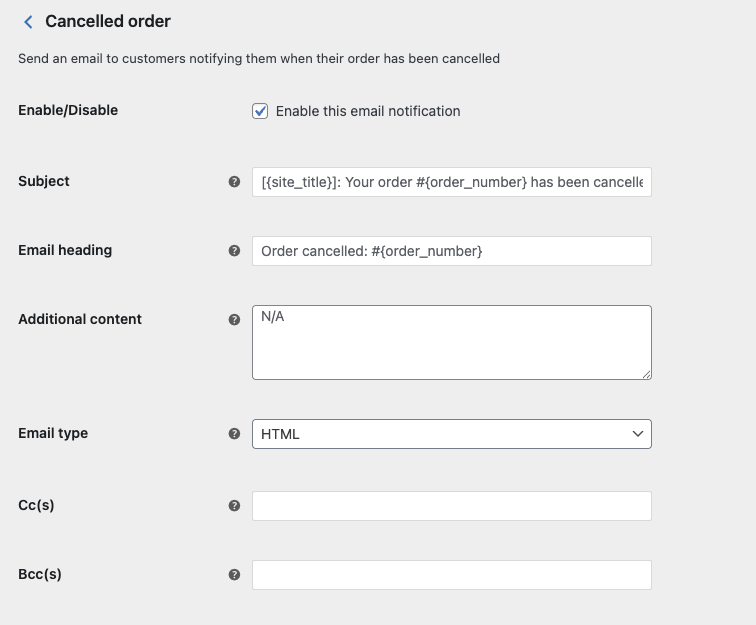Click the back arrow beside Cancelled order

click(x=28, y=22)
